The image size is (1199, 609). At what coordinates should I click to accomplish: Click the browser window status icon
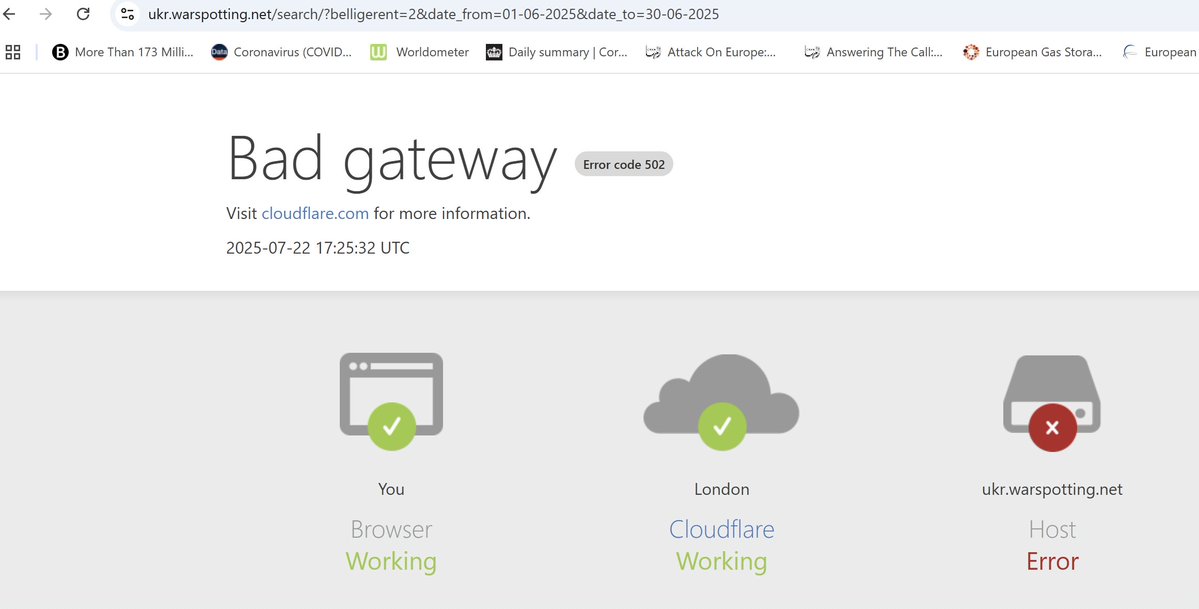(392, 401)
